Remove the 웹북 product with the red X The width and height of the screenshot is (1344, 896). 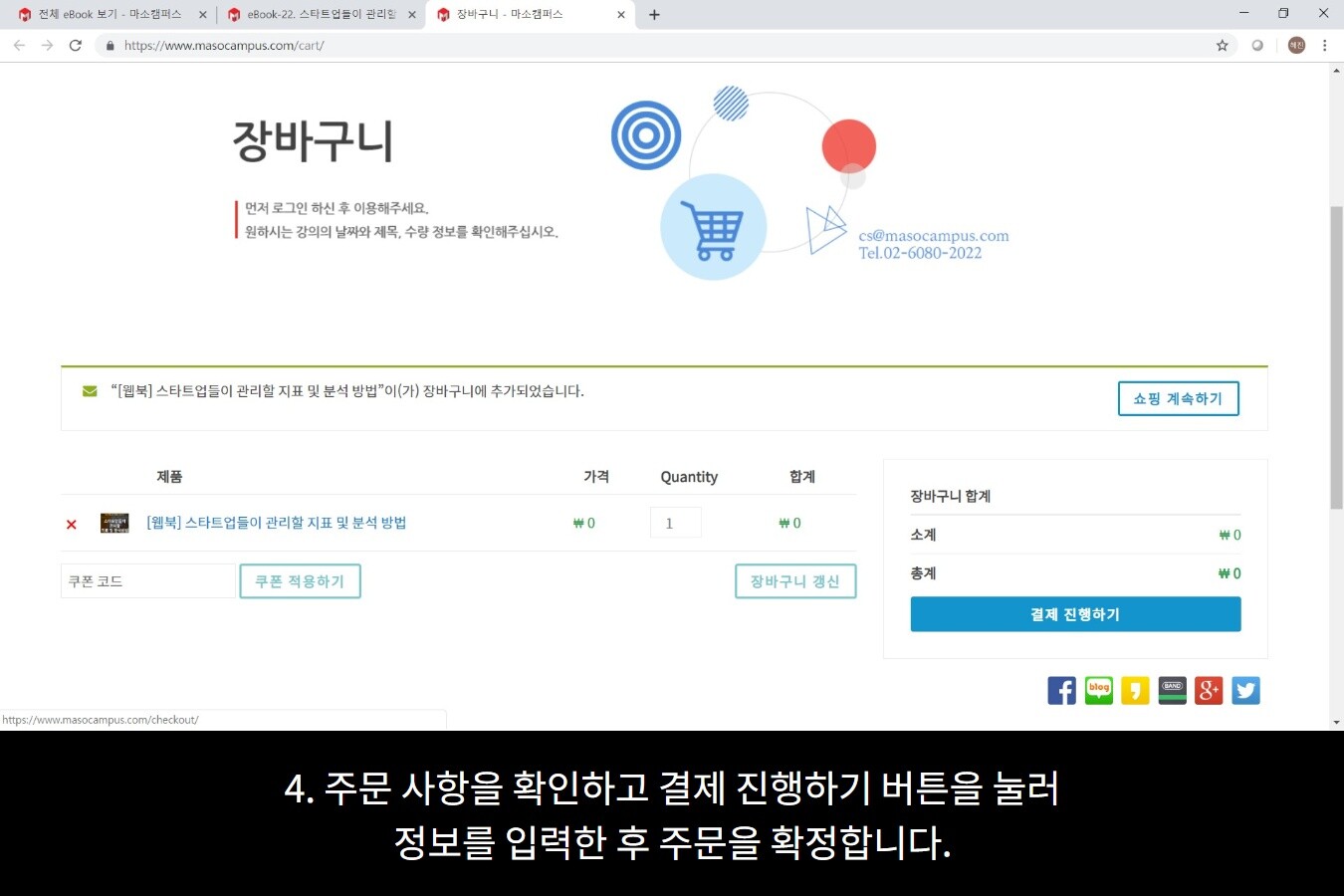[x=71, y=524]
